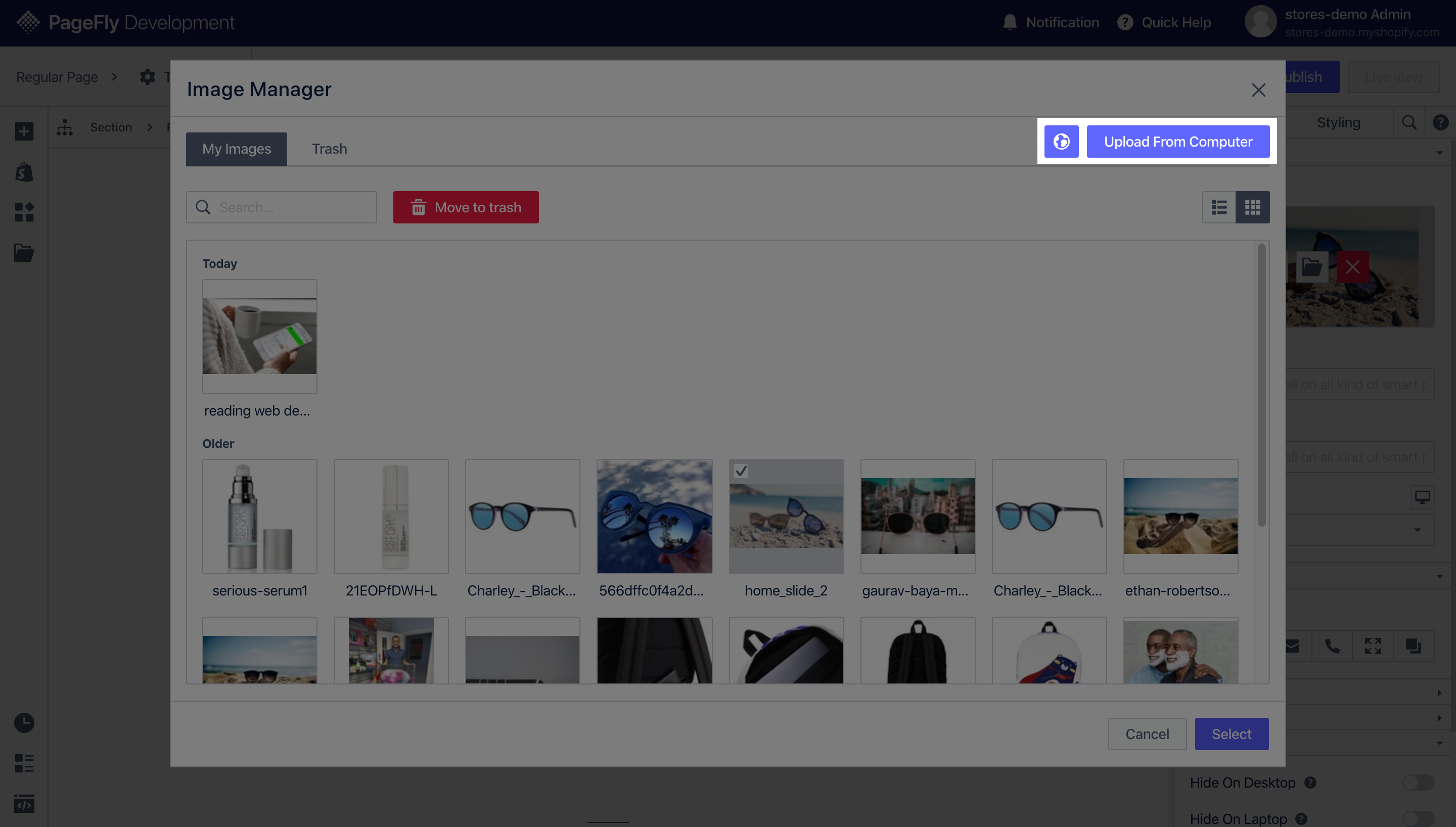Select the reading web de... thumbnail

[260, 336]
